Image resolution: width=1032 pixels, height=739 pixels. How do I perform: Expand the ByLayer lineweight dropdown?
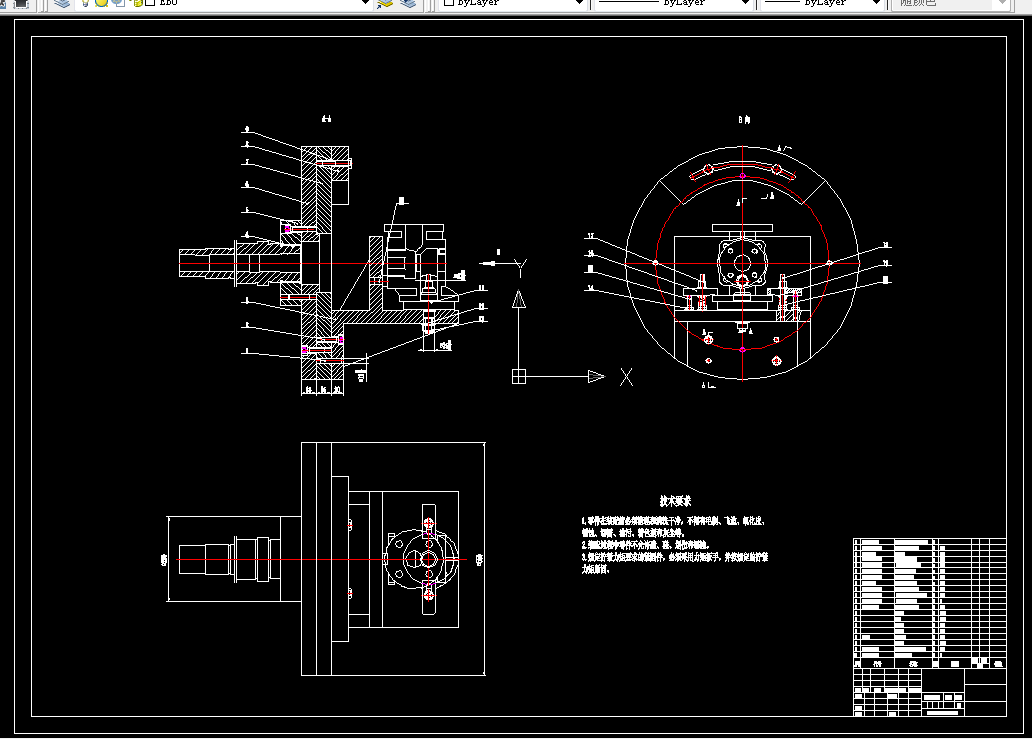coord(876,3)
